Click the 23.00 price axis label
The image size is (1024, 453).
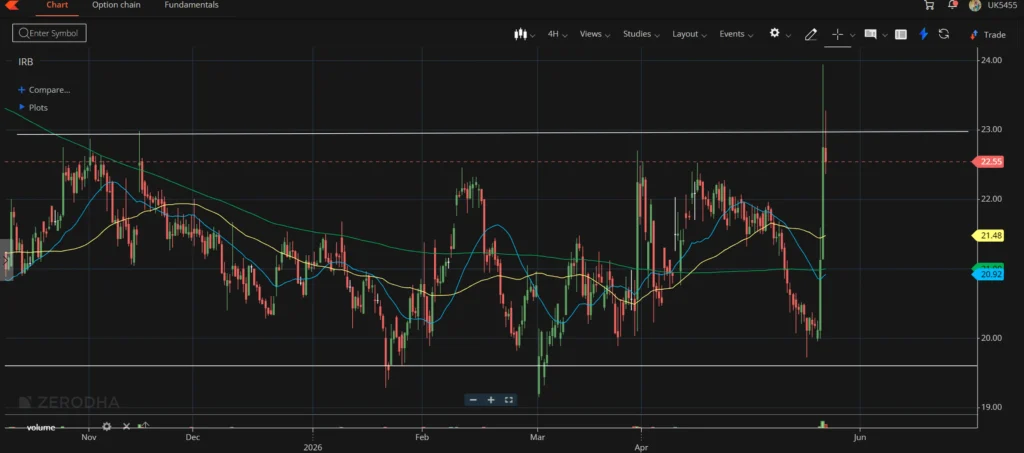click(991, 129)
